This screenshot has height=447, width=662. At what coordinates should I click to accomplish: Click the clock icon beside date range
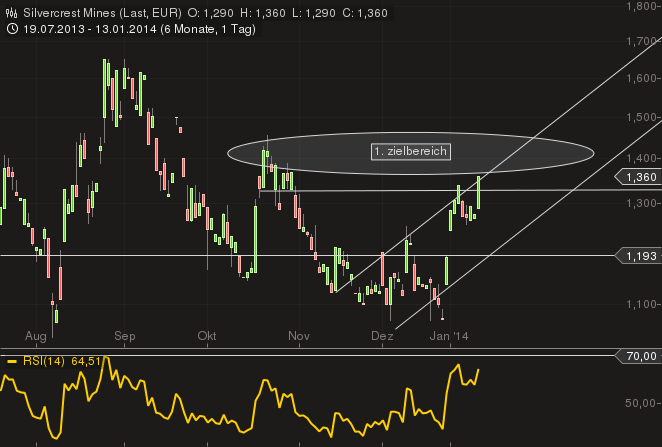[x=11, y=28]
